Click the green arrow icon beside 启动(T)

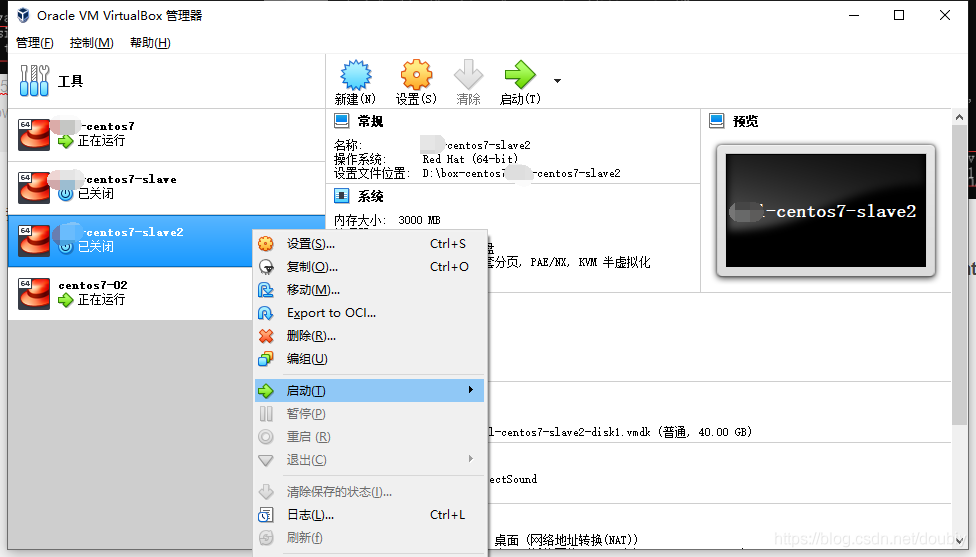(266, 391)
